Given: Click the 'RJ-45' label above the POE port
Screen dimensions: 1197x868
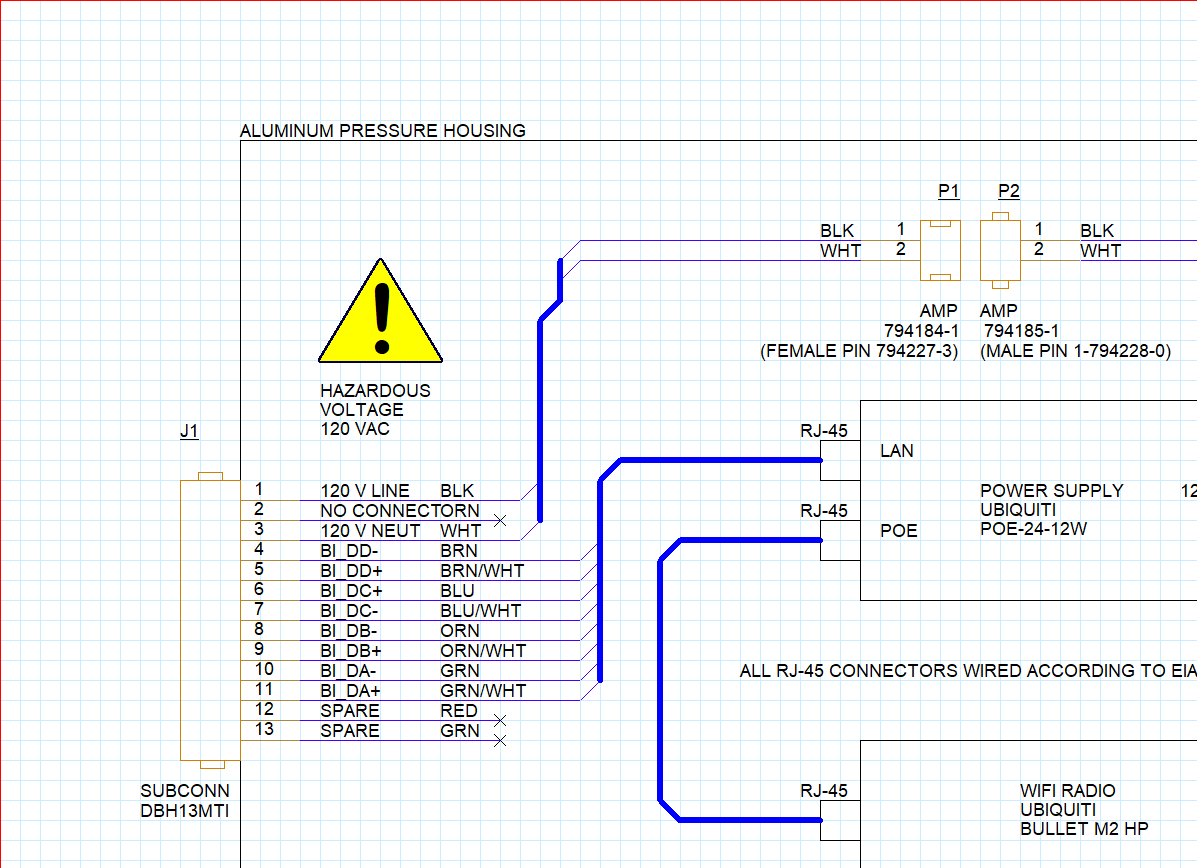Looking at the screenshot, I should coord(824,511).
